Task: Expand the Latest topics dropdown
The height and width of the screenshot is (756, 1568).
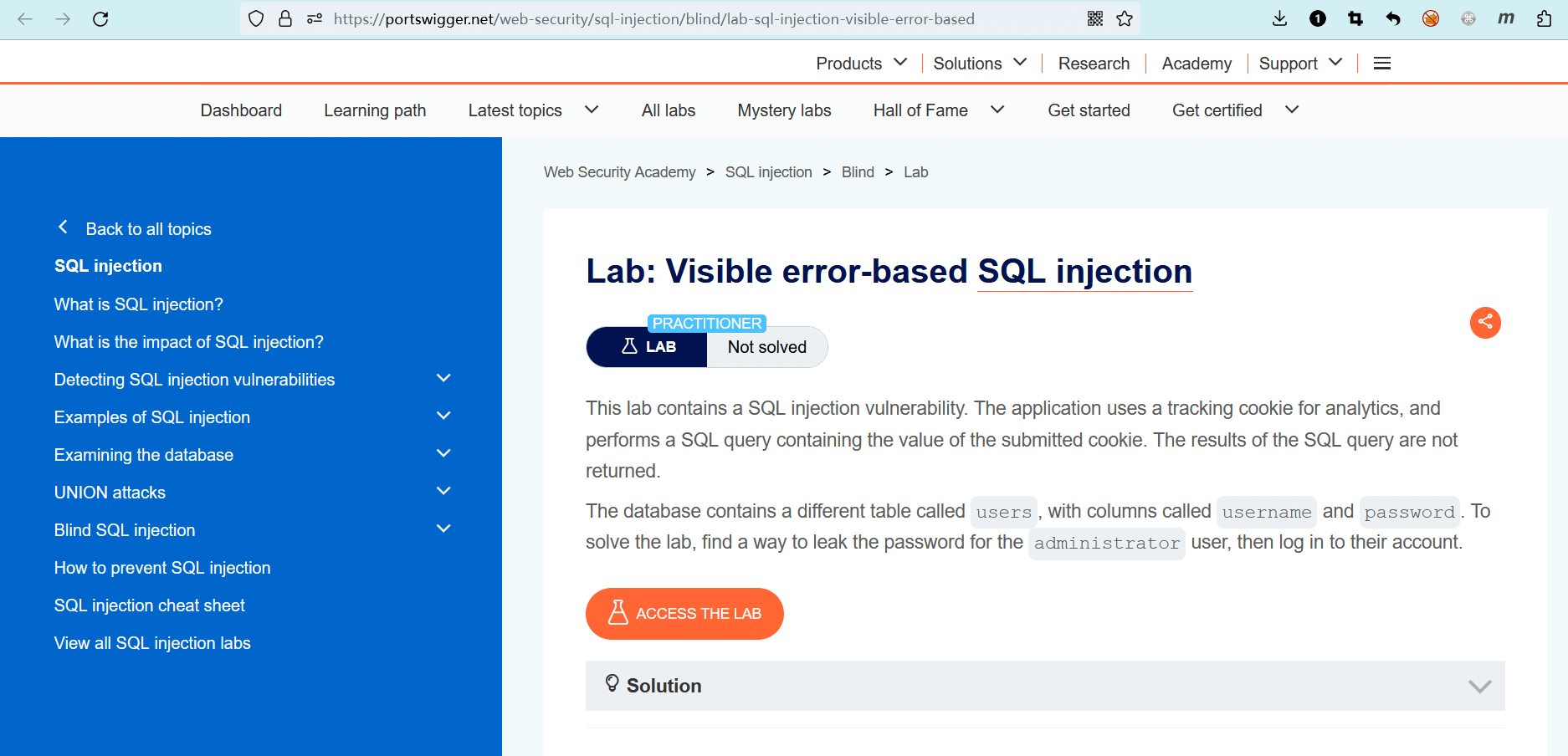Action: (592, 110)
